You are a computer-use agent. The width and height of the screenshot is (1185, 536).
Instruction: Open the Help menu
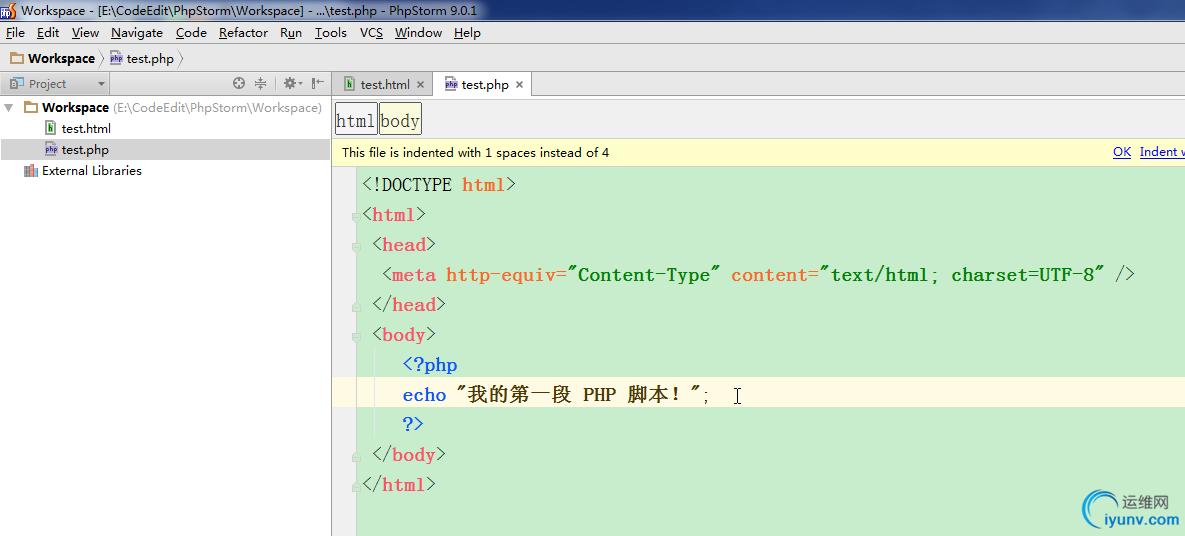(x=467, y=33)
